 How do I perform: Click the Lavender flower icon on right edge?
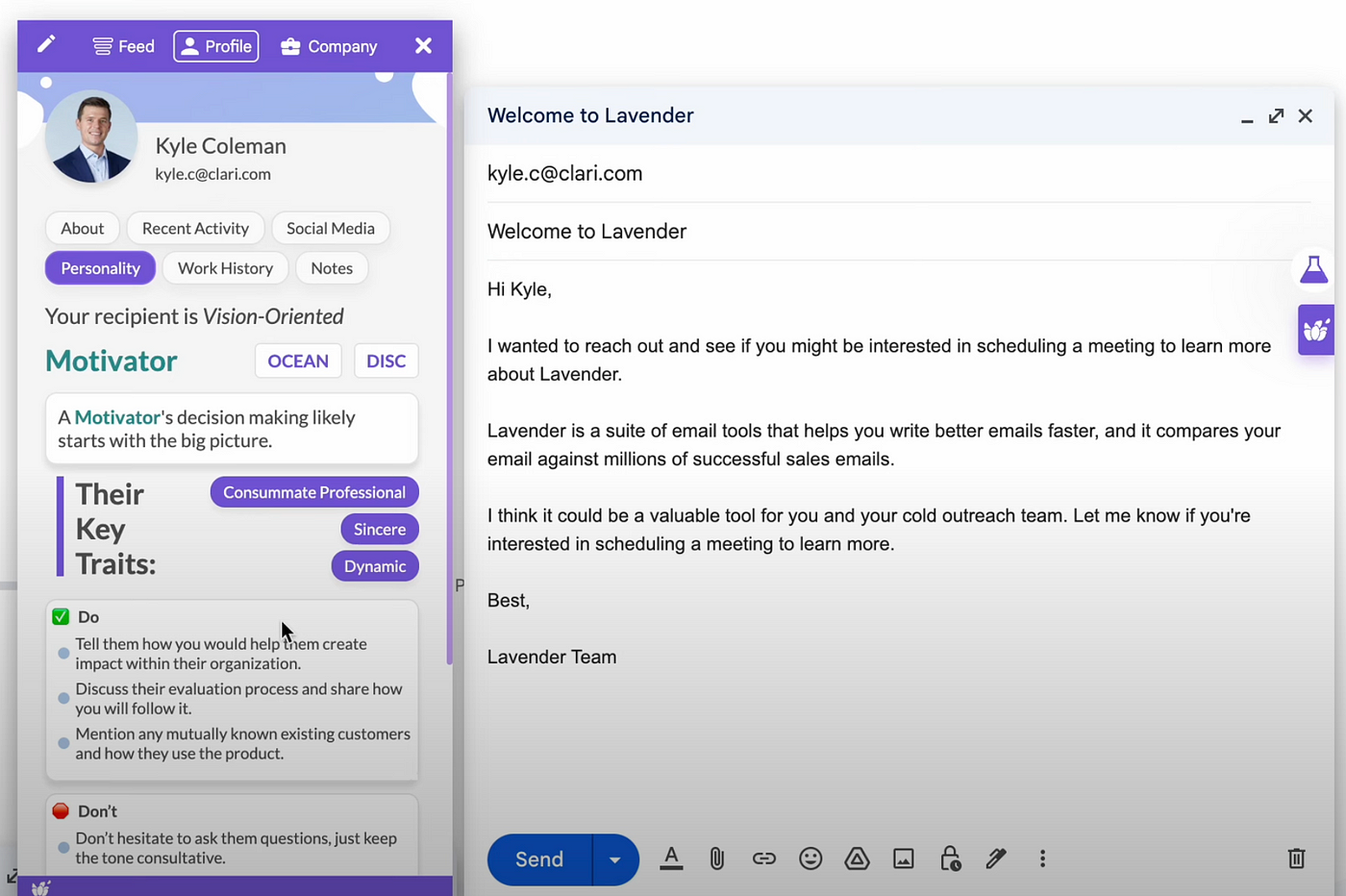pos(1315,331)
